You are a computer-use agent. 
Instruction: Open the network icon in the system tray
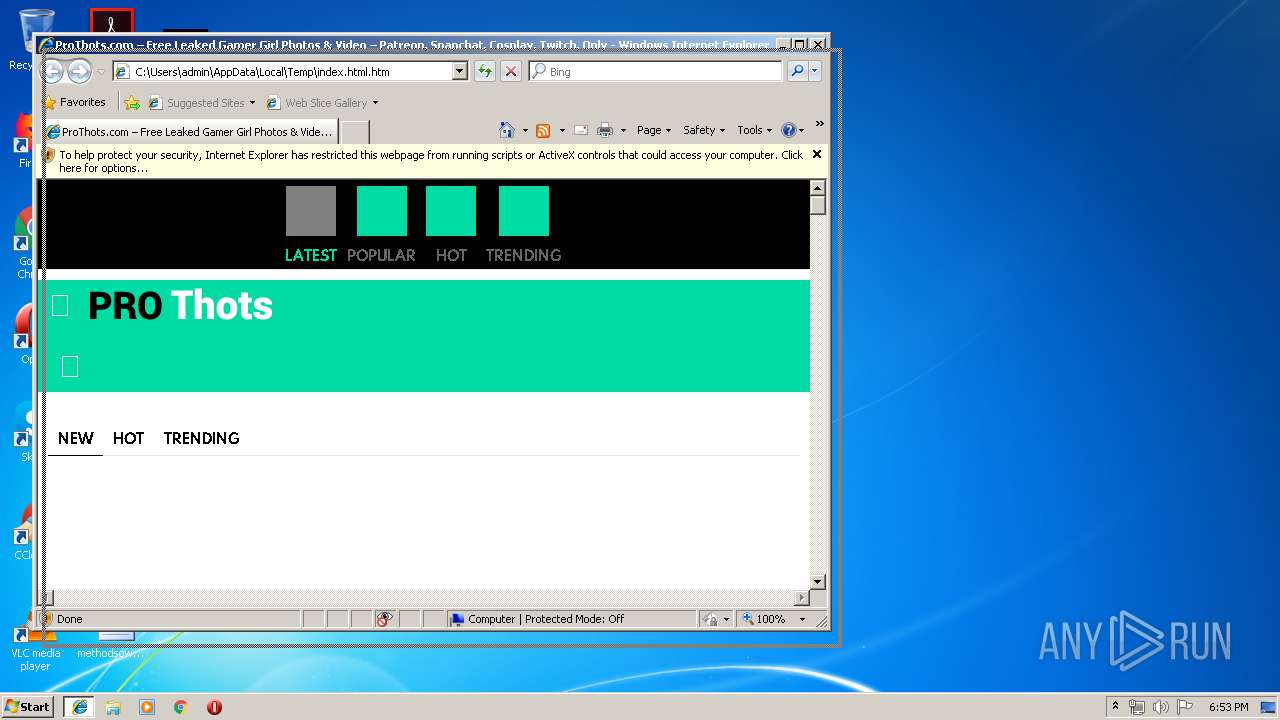(x=1137, y=707)
